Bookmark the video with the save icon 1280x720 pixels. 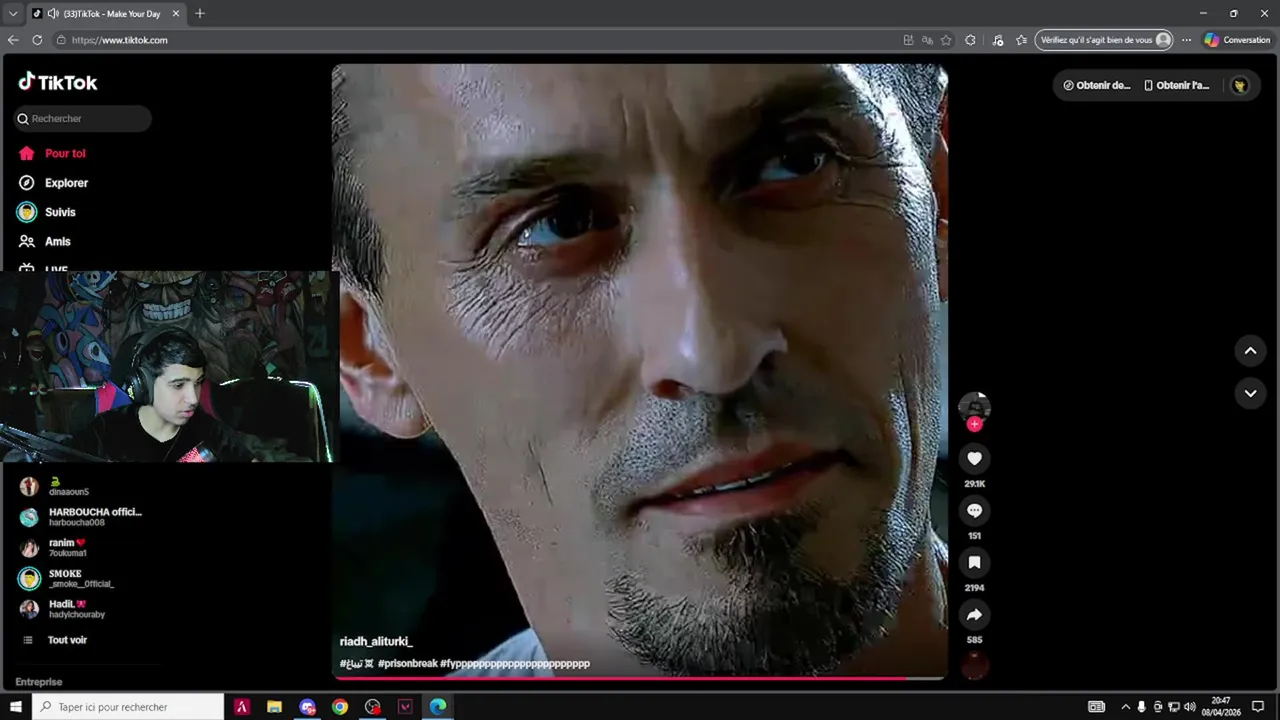point(974,563)
